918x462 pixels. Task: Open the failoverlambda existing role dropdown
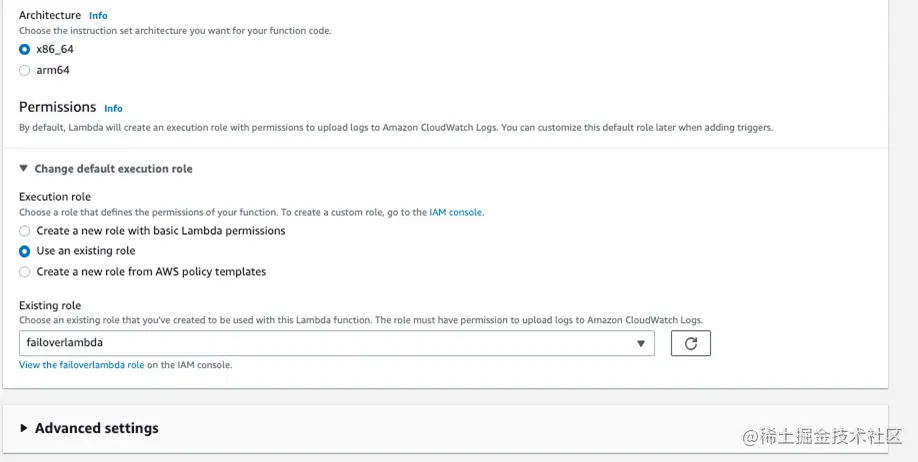336,344
